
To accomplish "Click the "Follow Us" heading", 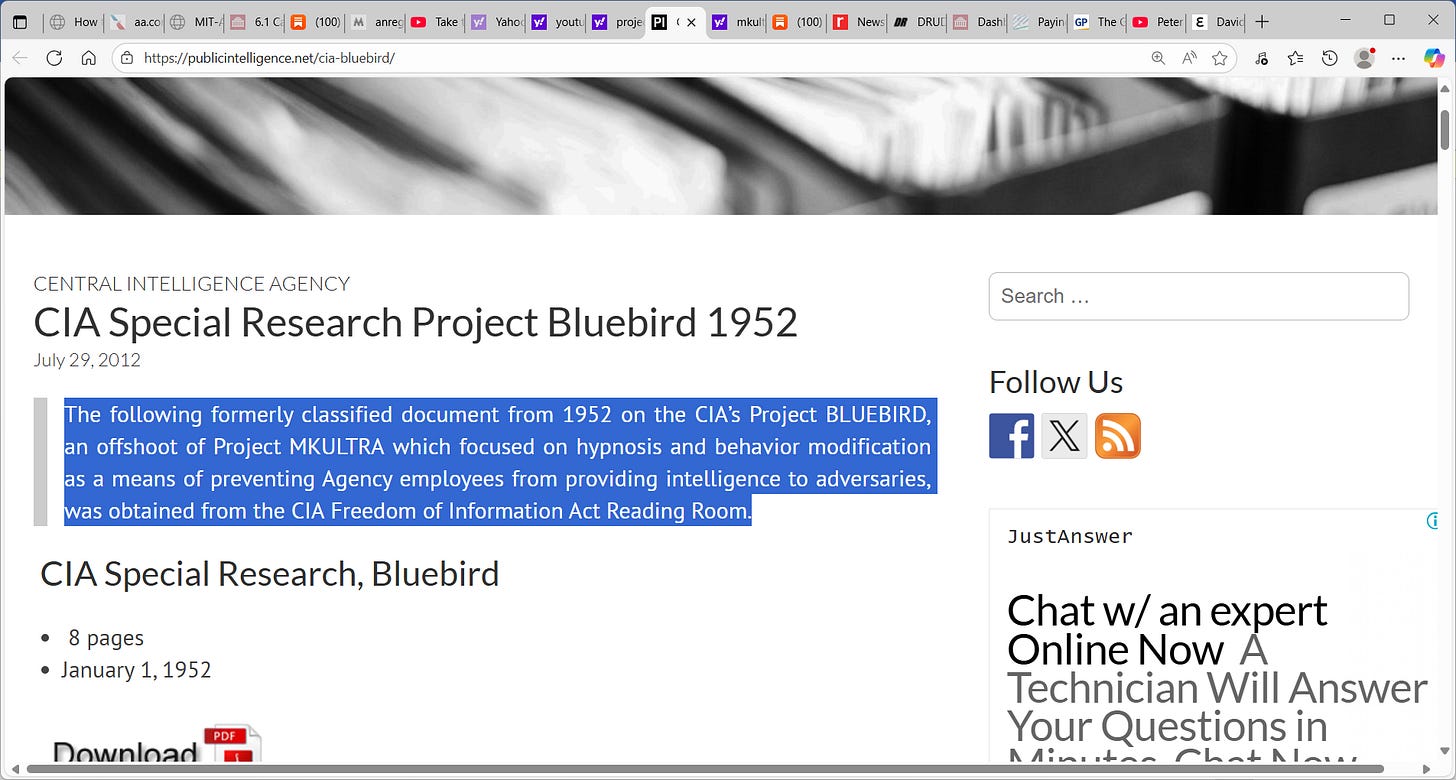I will click(x=1056, y=382).
